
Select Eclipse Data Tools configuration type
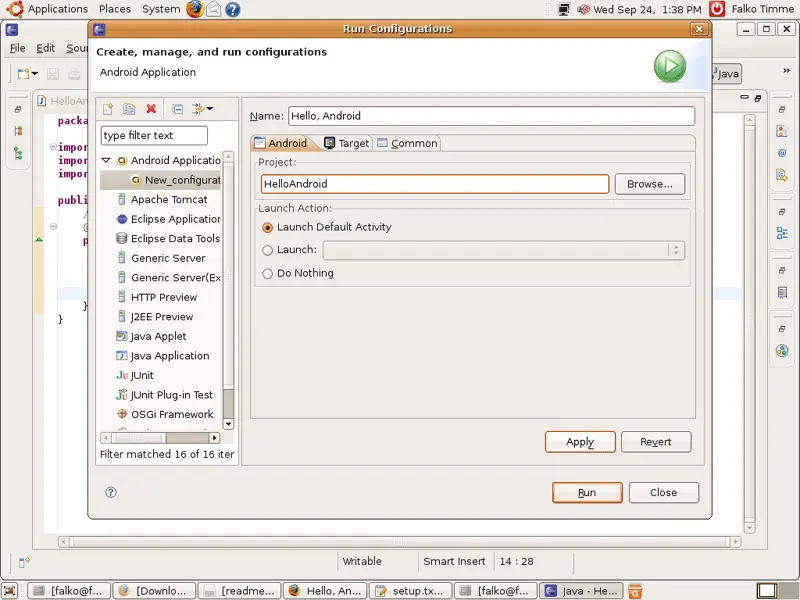(169, 238)
